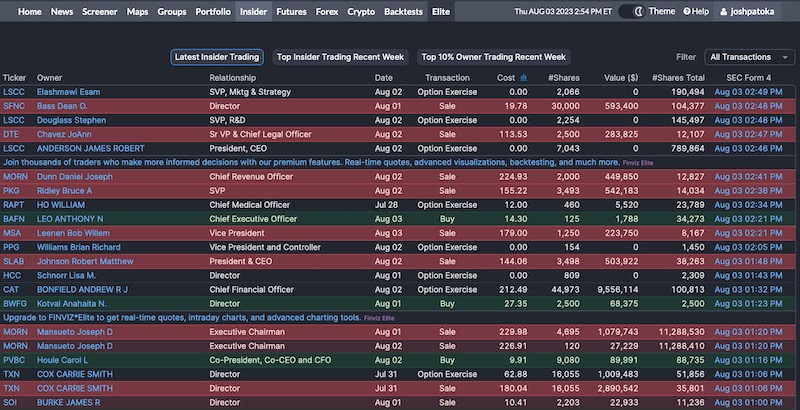Sort by the #Shares Total column header
This screenshot has height=410, width=800.
pyautogui.click(x=678, y=78)
